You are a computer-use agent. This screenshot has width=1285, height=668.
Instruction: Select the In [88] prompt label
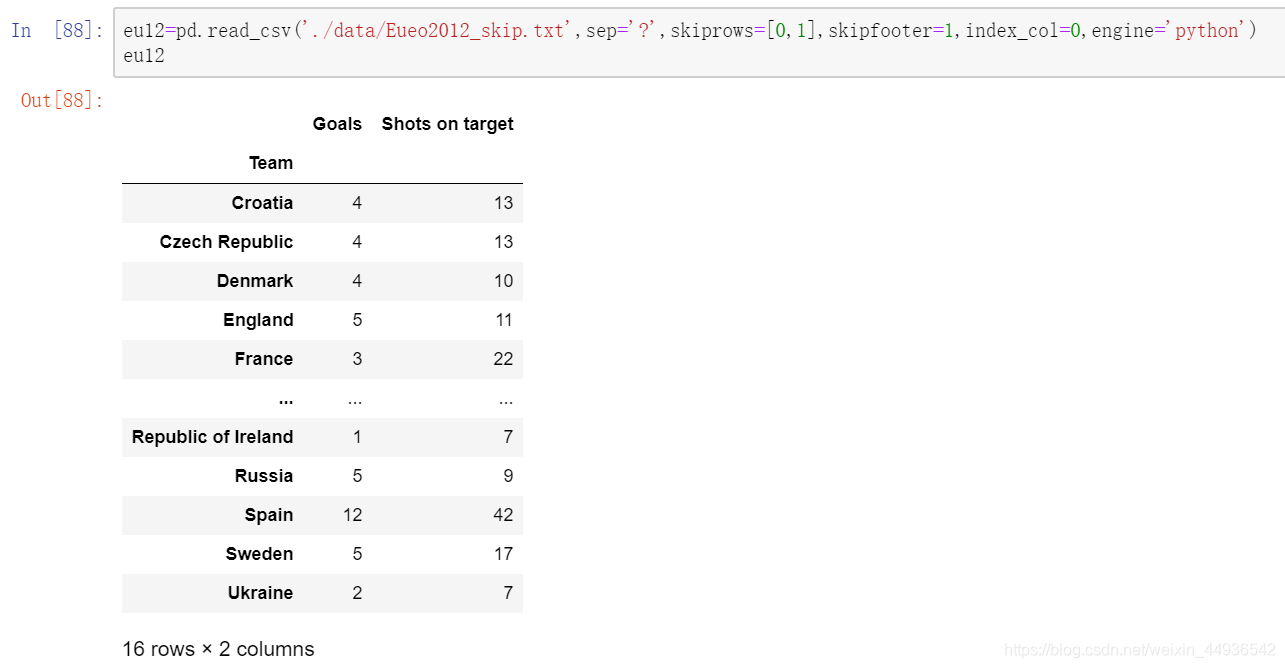click(x=57, y=31)
